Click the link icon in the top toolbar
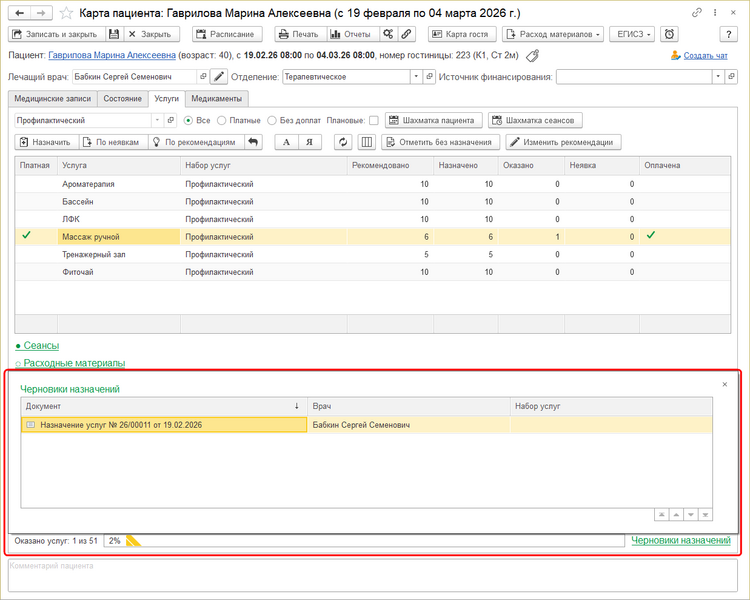Screen dimensions: 750x600 click(407, 33)
